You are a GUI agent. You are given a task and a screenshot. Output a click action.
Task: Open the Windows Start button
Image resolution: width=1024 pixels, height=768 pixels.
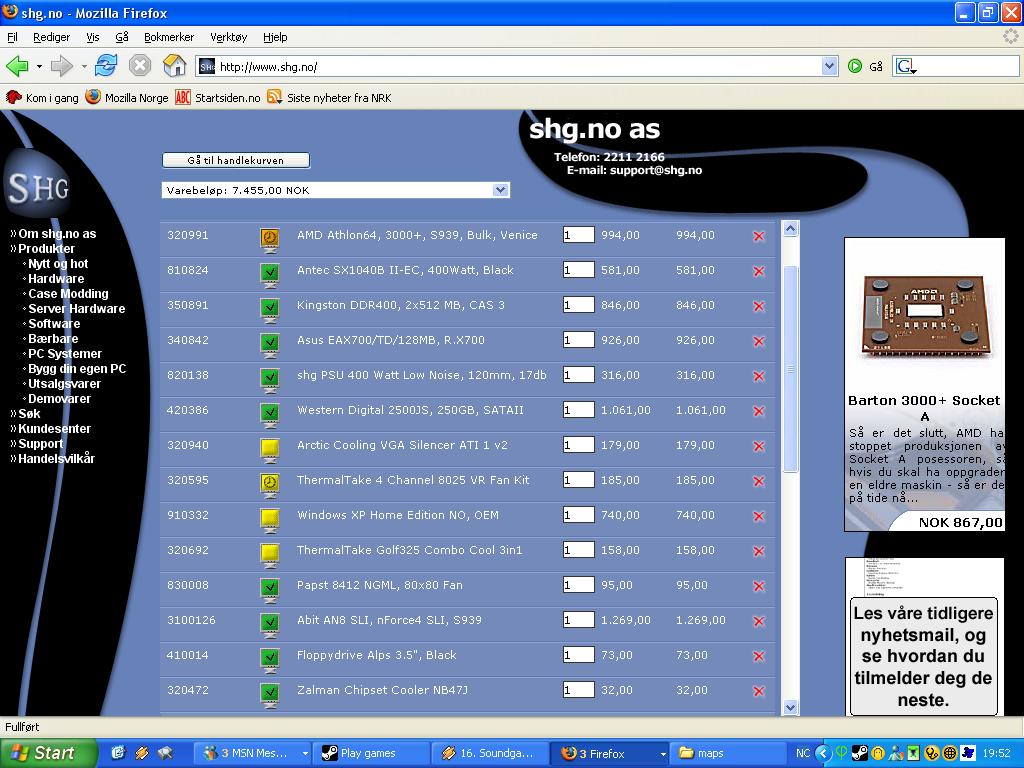pos(48,753)
